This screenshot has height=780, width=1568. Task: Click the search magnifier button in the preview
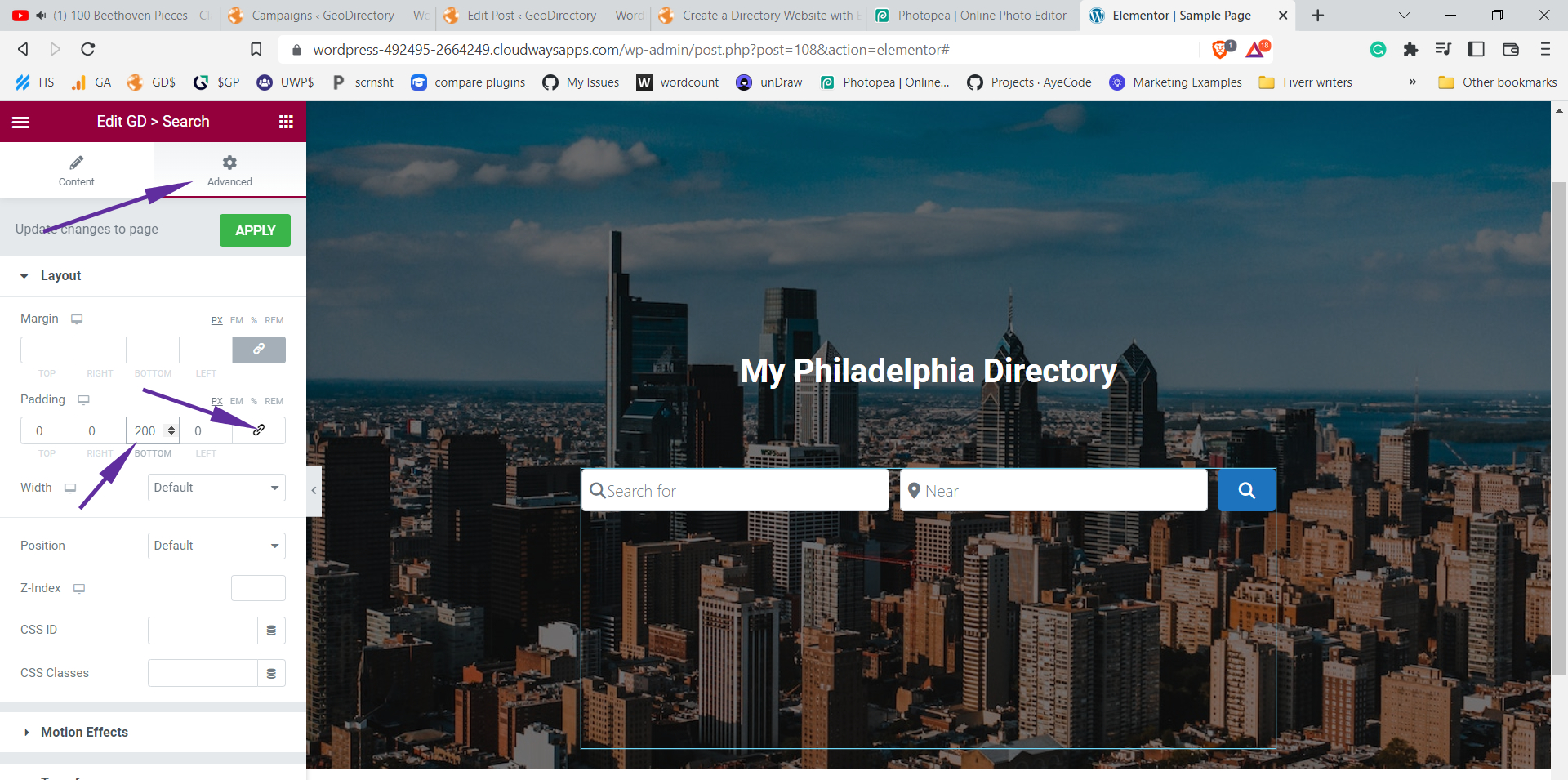pyautogui.click(x=1246, y=490)
